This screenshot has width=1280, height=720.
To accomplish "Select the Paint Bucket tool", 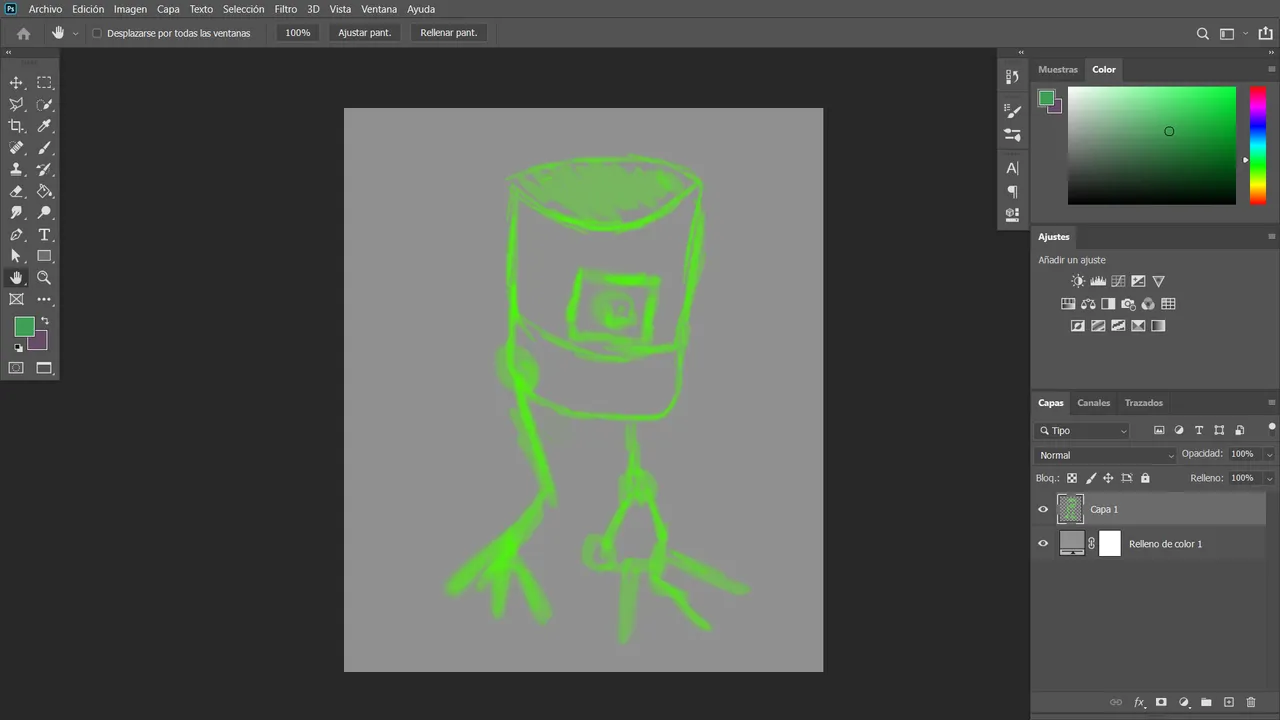I will (44, 191).
